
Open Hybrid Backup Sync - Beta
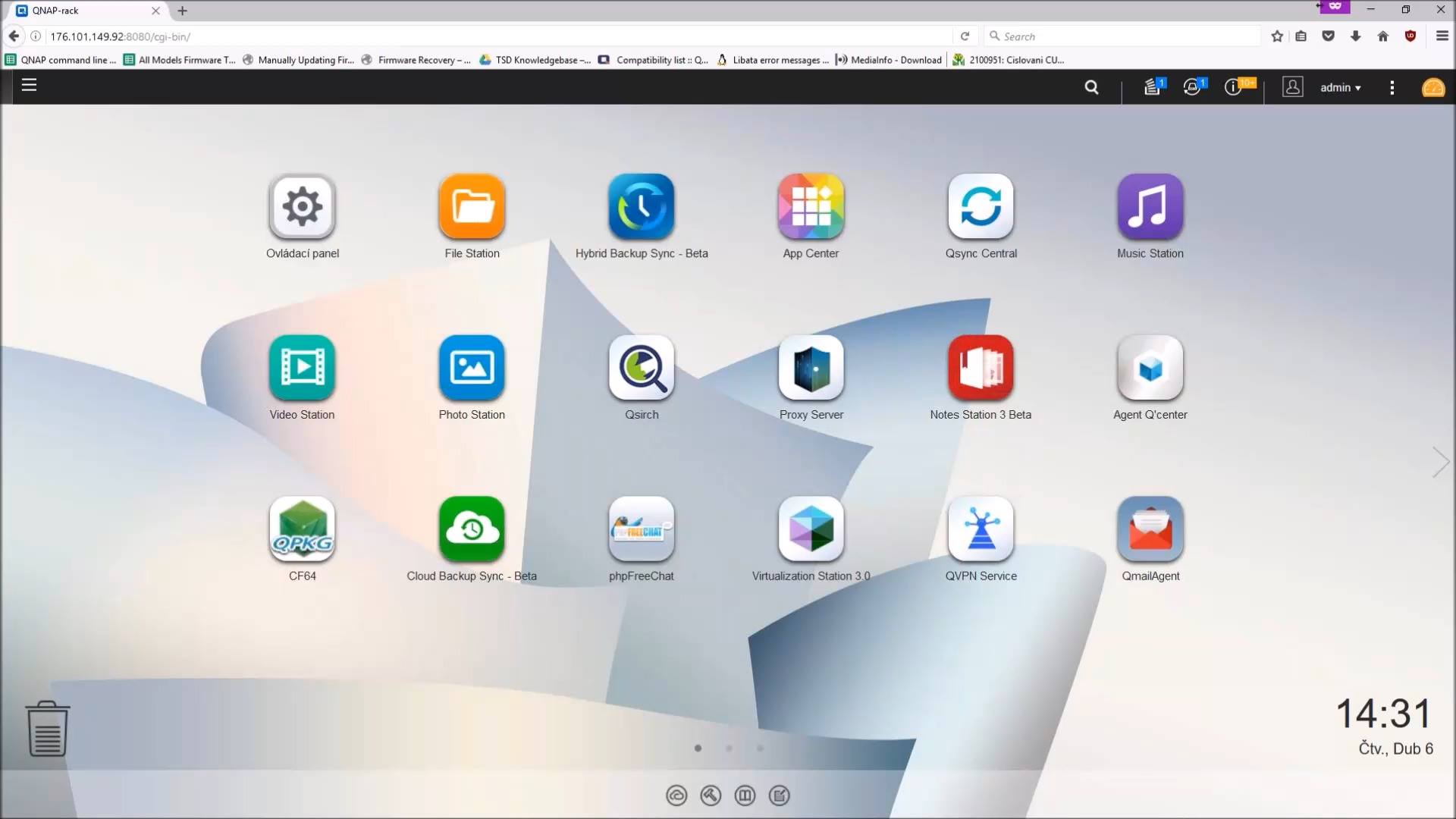tap(642, 207)
